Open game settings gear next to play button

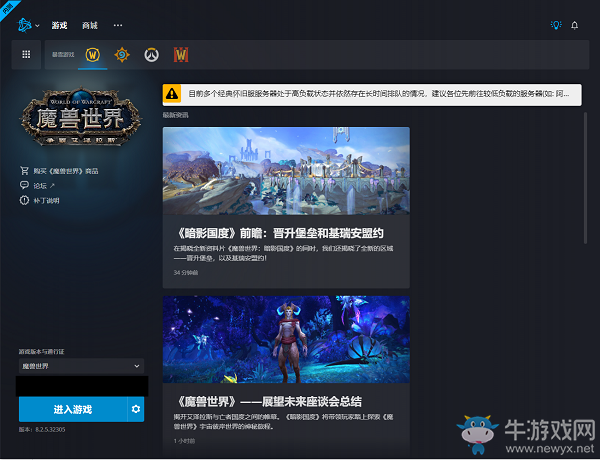click(x=136, y=409)
